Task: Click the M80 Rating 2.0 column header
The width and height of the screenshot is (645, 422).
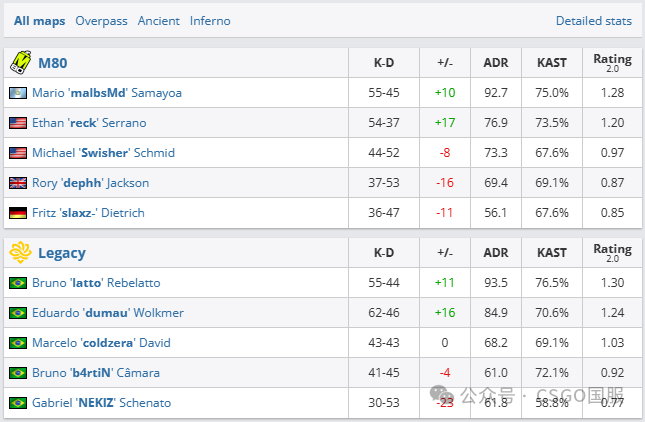Action: click(x=613, y=63)
